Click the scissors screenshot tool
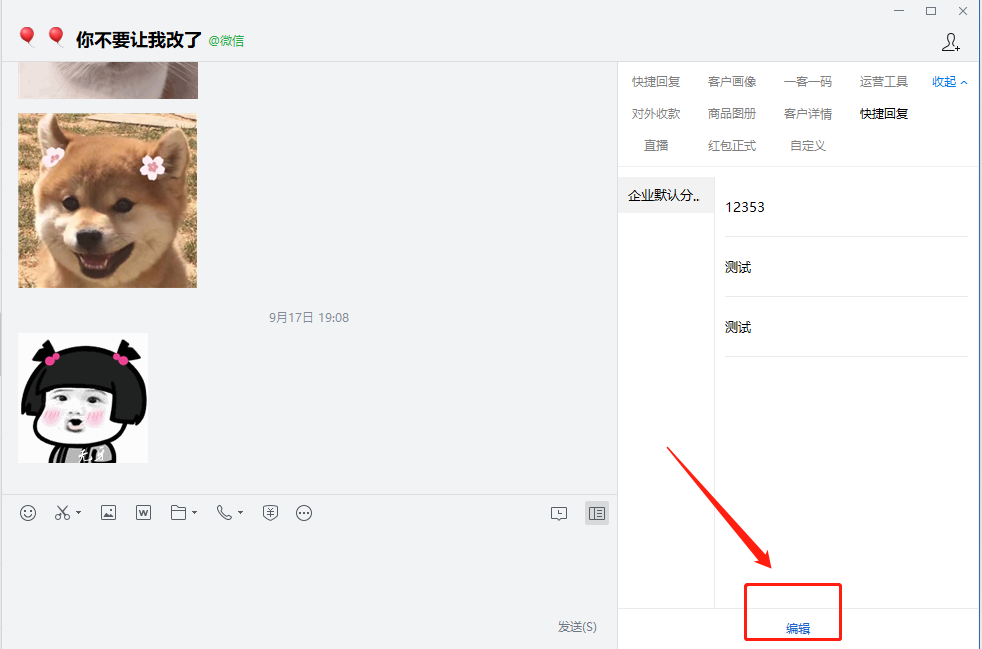Viewport: 982px width, 649px height. coord(62,513)
